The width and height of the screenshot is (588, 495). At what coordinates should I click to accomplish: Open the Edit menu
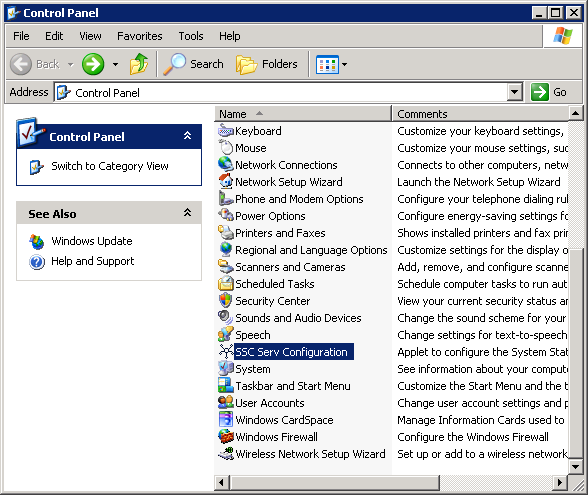tap(54, 36)
